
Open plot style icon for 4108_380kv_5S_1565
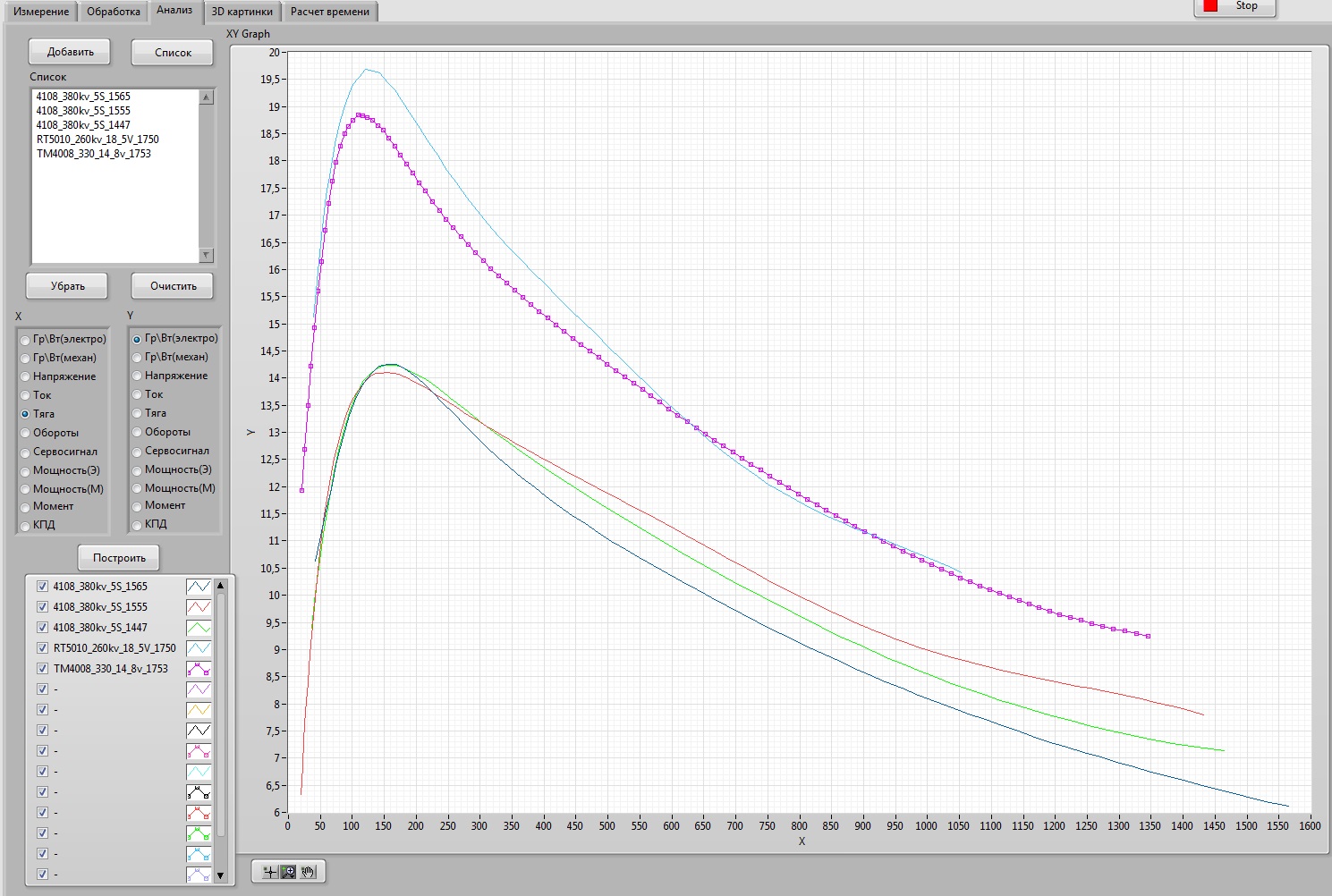[x=199, y=587]
